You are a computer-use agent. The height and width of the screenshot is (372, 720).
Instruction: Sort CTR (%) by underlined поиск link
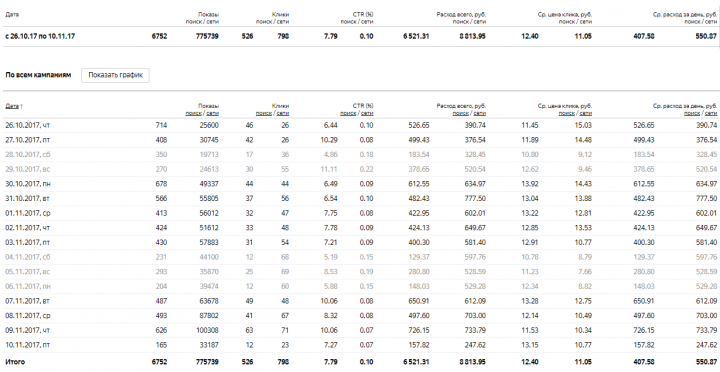point(348,113)
